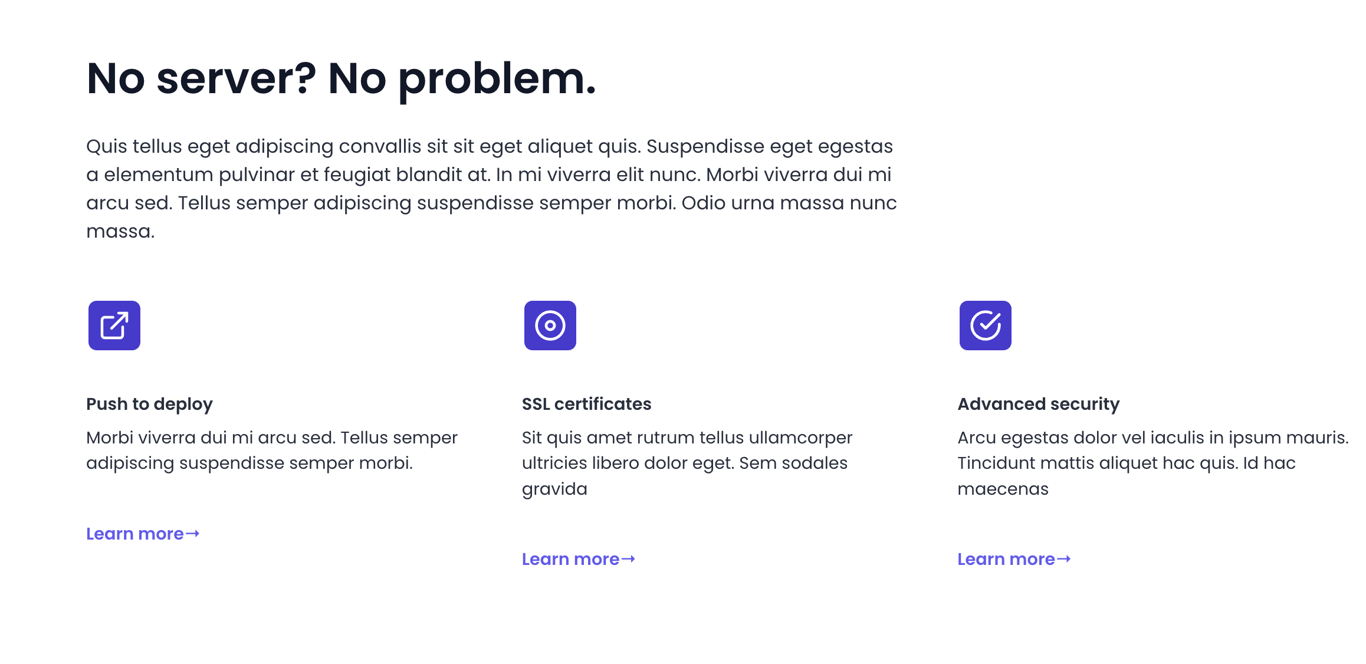
Task: Click 'gravida' in the SSL certificates description
Action: tap(554, 489)
